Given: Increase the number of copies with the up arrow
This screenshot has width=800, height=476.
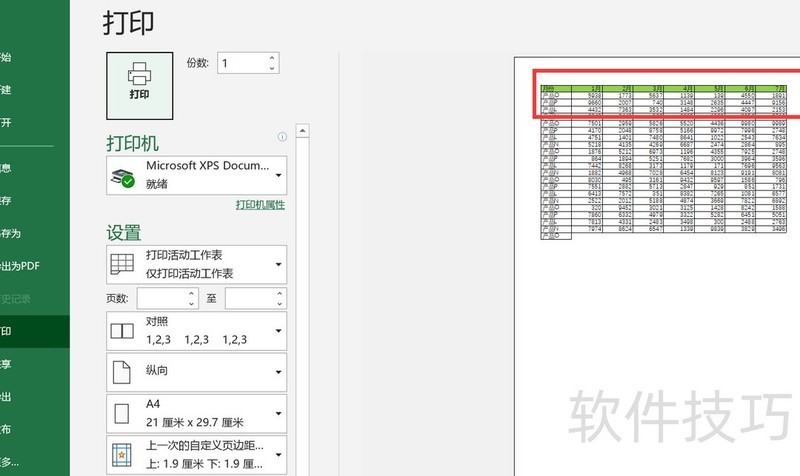Looking at the screenshot, I should click(272, 58).
